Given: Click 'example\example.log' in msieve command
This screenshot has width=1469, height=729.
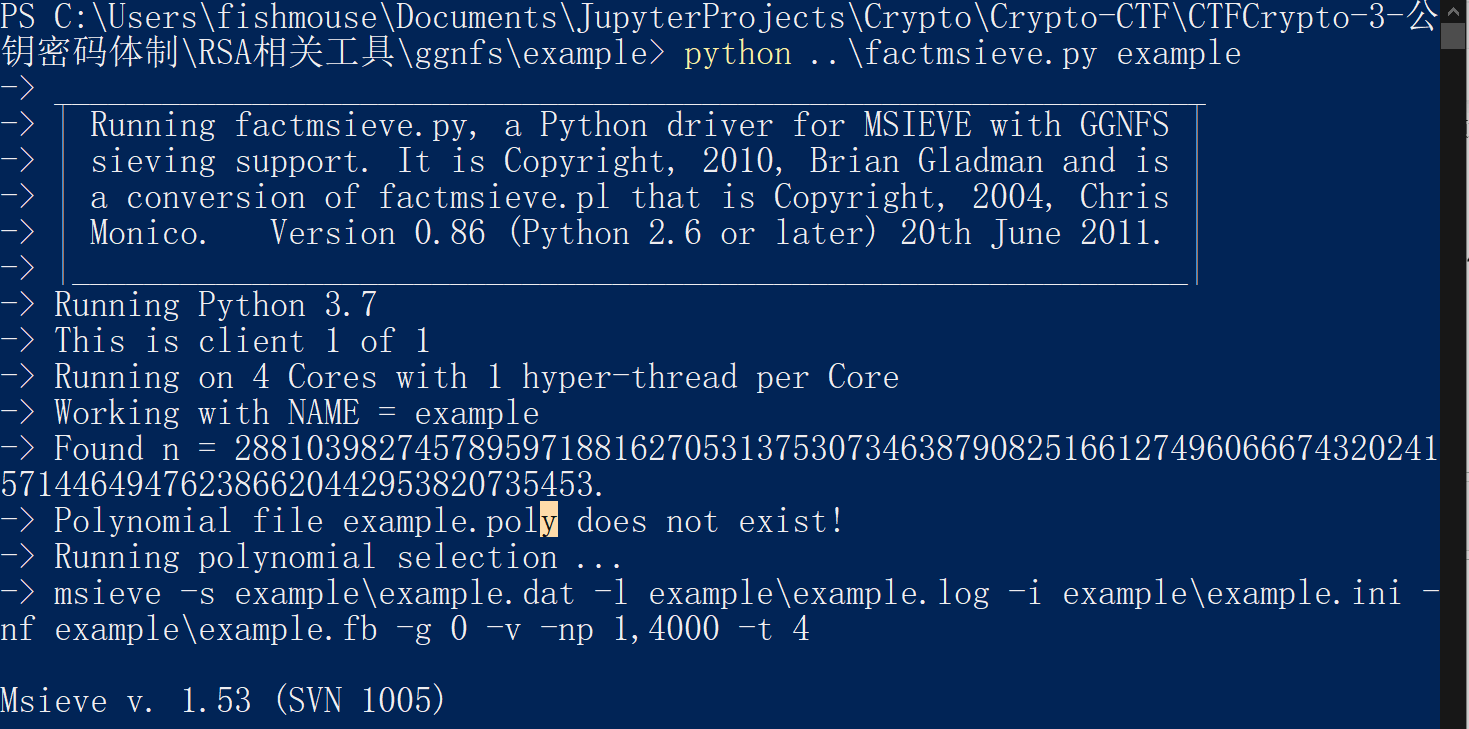Looking at the screenshot, I should (819, 593).
